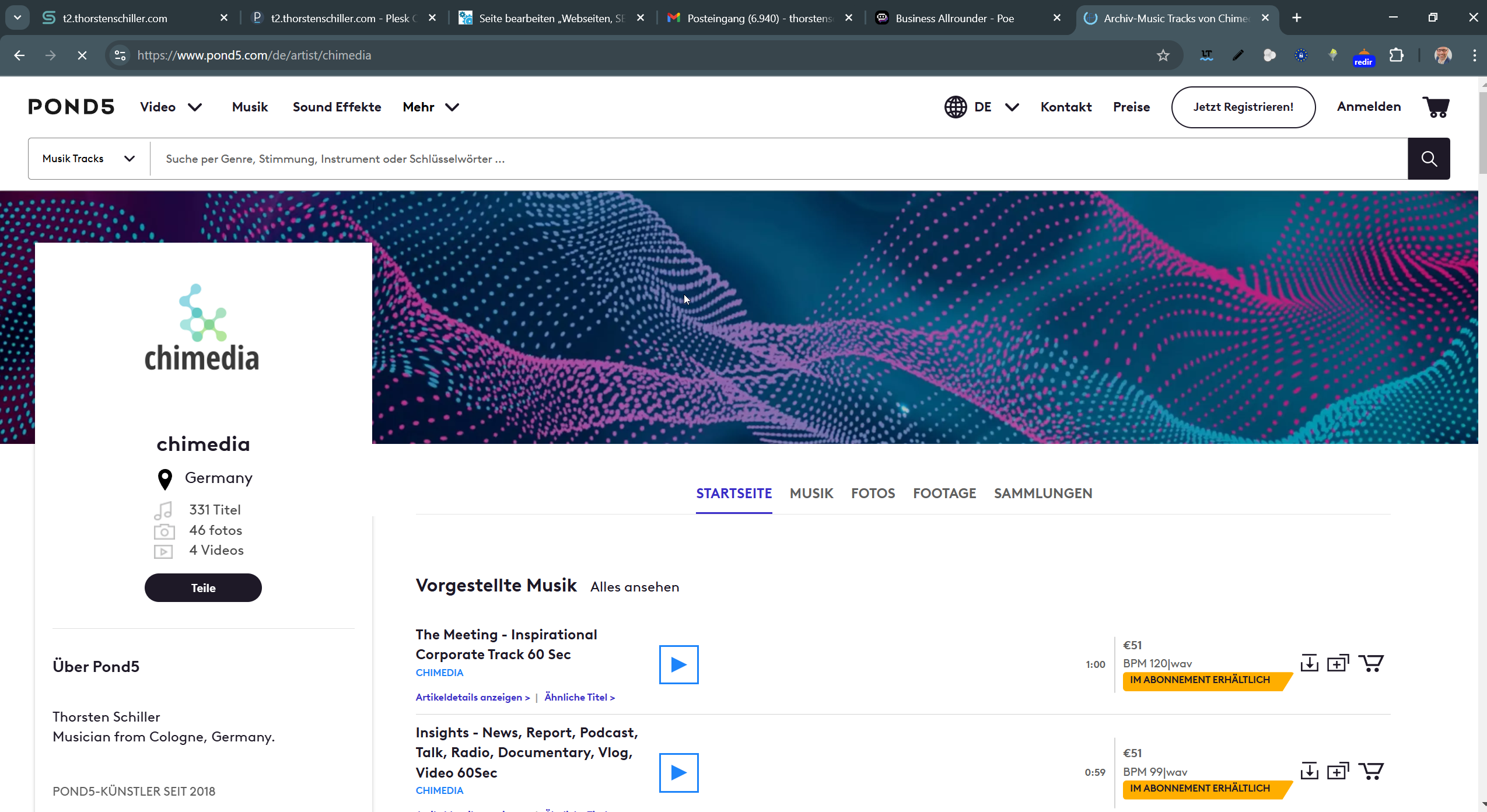Click the 46 fotos count

coord(215,530)
